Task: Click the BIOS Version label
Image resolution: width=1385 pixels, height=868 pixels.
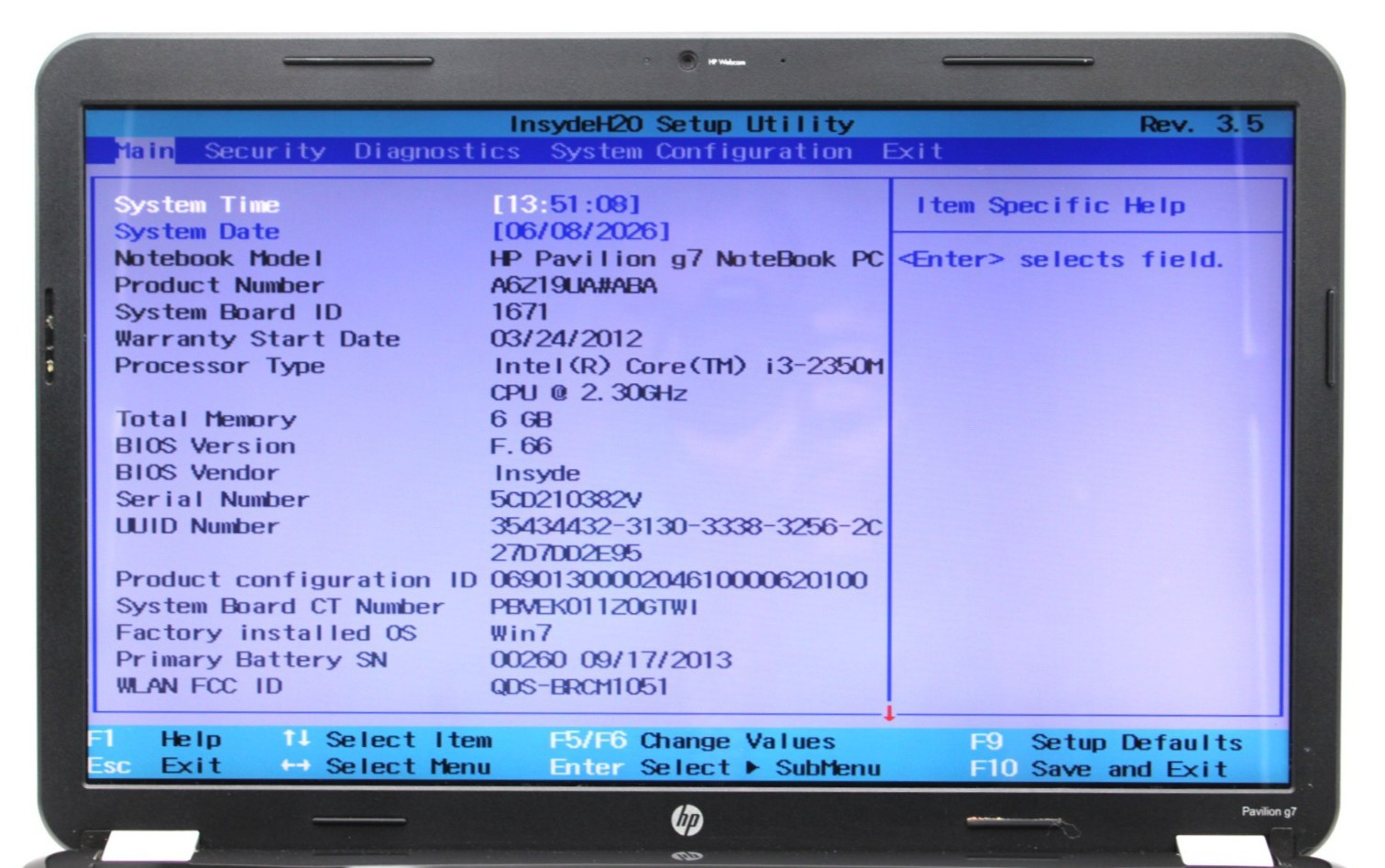Action: 205,446
